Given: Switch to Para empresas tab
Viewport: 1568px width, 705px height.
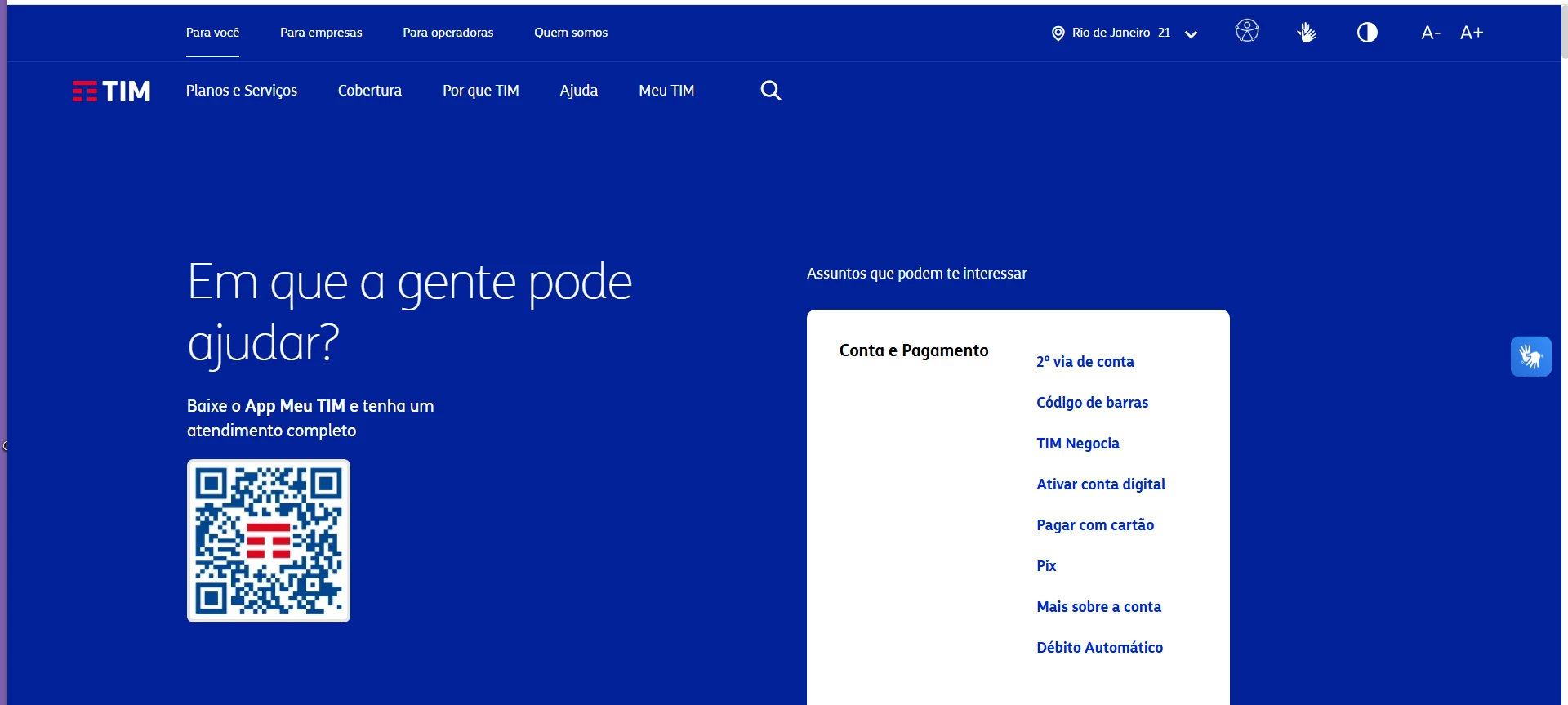Looking at the screenshot, I should tap(321, 33).
